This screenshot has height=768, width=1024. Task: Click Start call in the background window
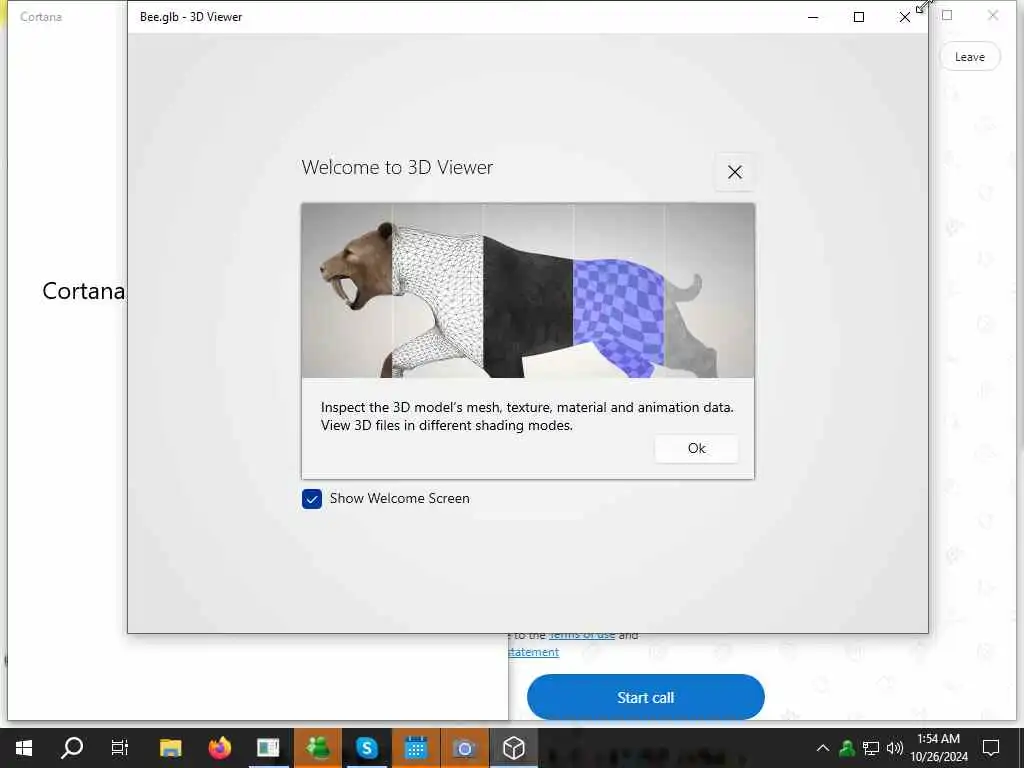pyautogui.click(x=645, y=697)
